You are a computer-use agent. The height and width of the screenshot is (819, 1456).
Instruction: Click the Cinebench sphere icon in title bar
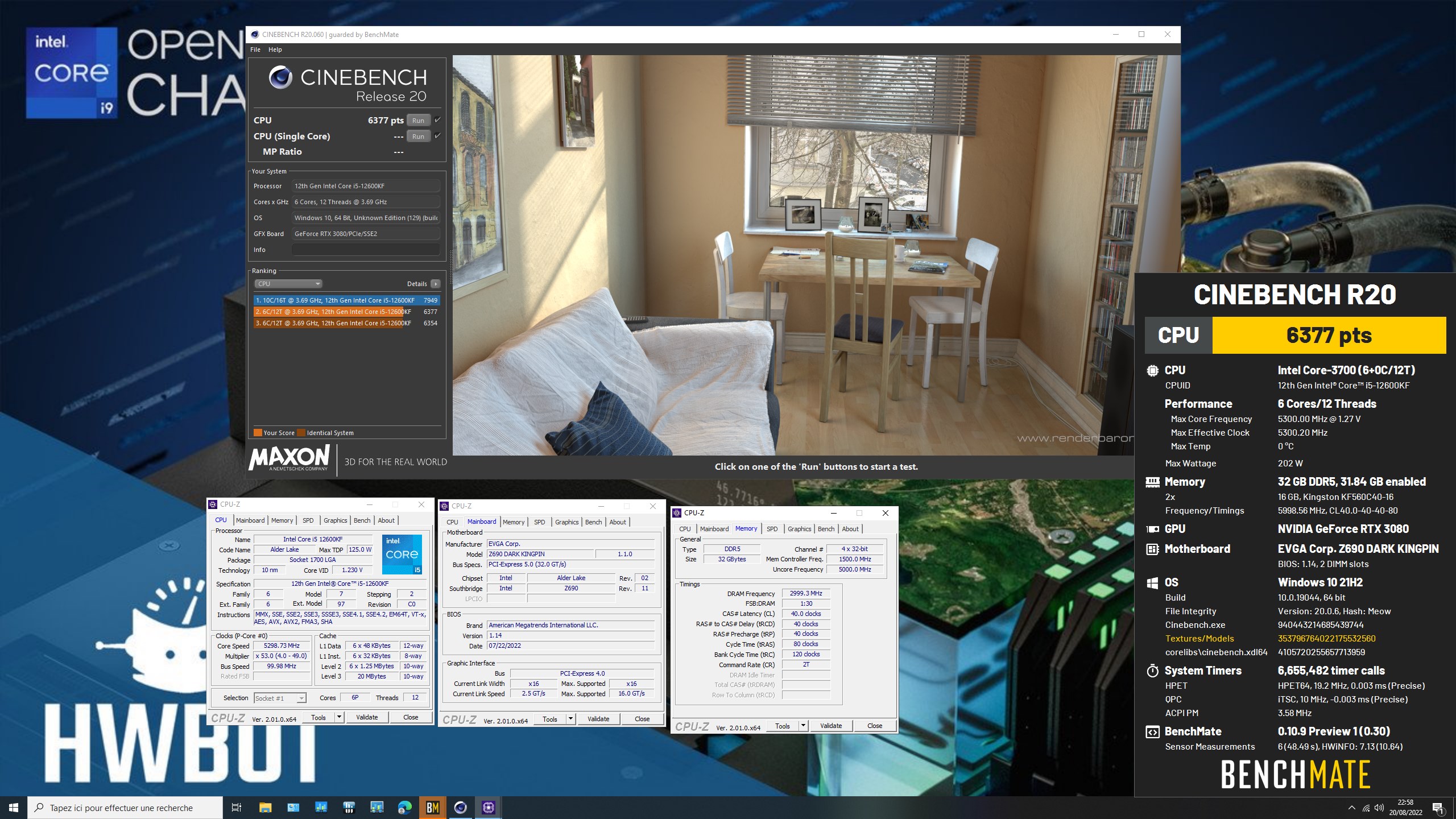point(255,35)
